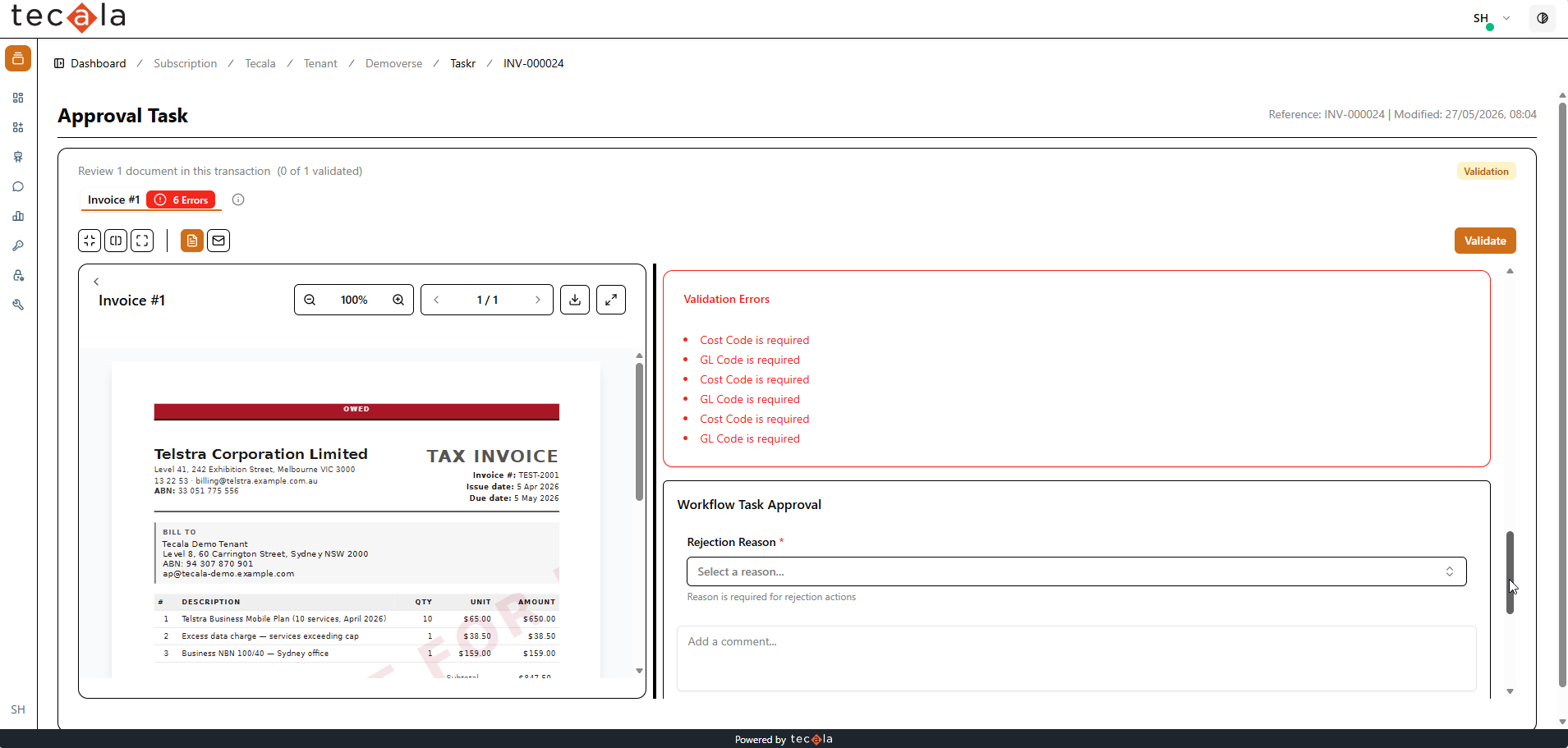The height and width of the screenshot is (748, 1568).
Task: Click the INV-000024 breadcrumb
Action: tap(534, 63)
